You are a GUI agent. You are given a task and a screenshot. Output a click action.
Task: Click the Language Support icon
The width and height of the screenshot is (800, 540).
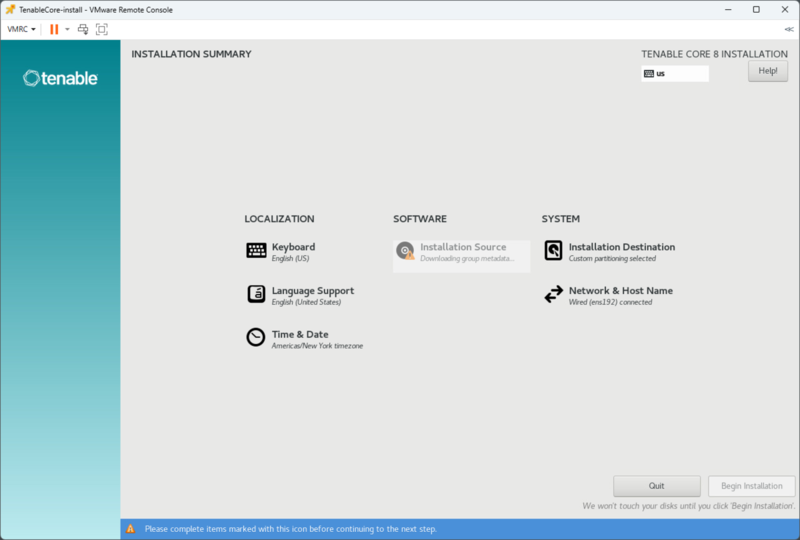[256, 294]
